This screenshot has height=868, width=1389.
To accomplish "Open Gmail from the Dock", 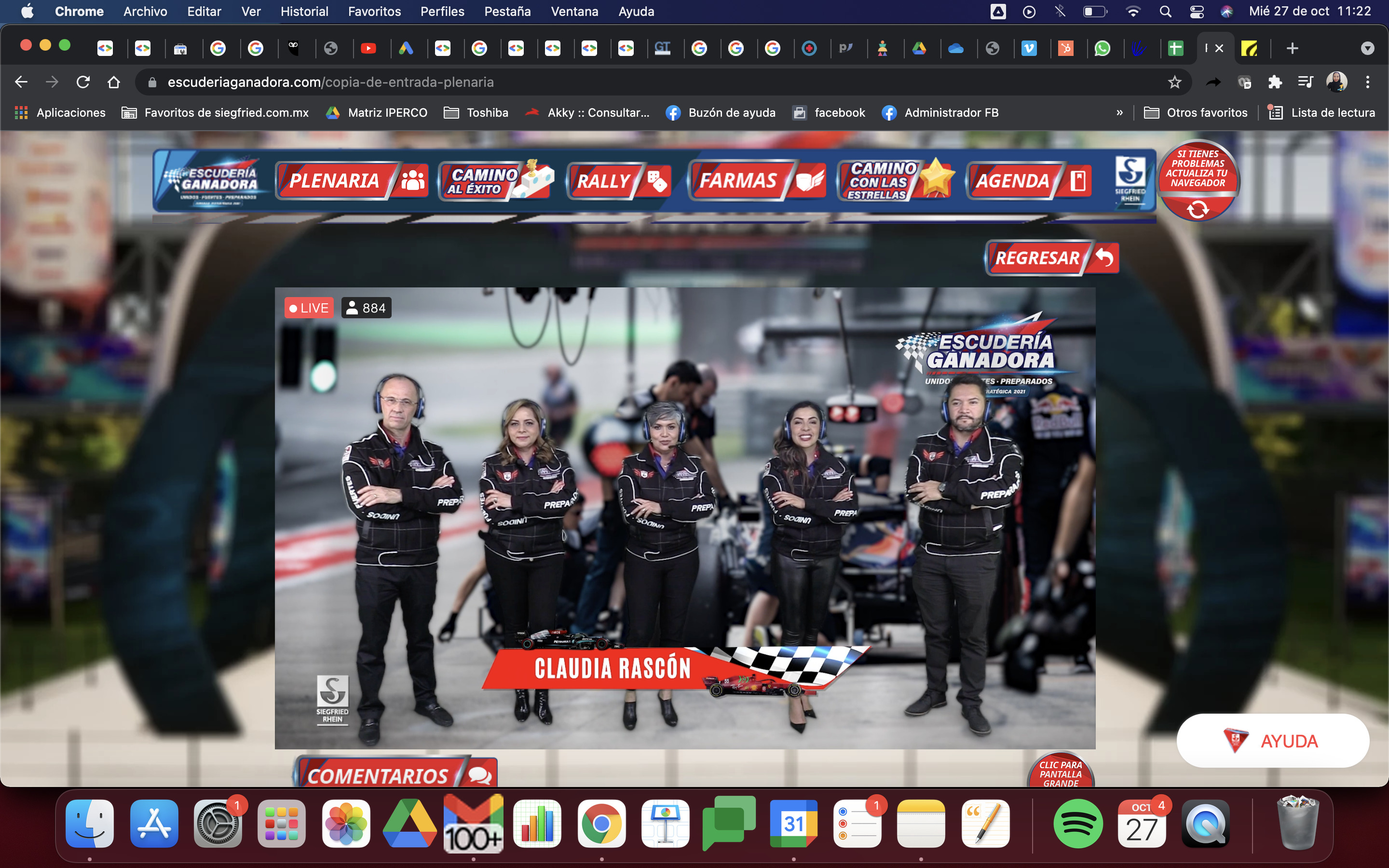I will (474, 823).
